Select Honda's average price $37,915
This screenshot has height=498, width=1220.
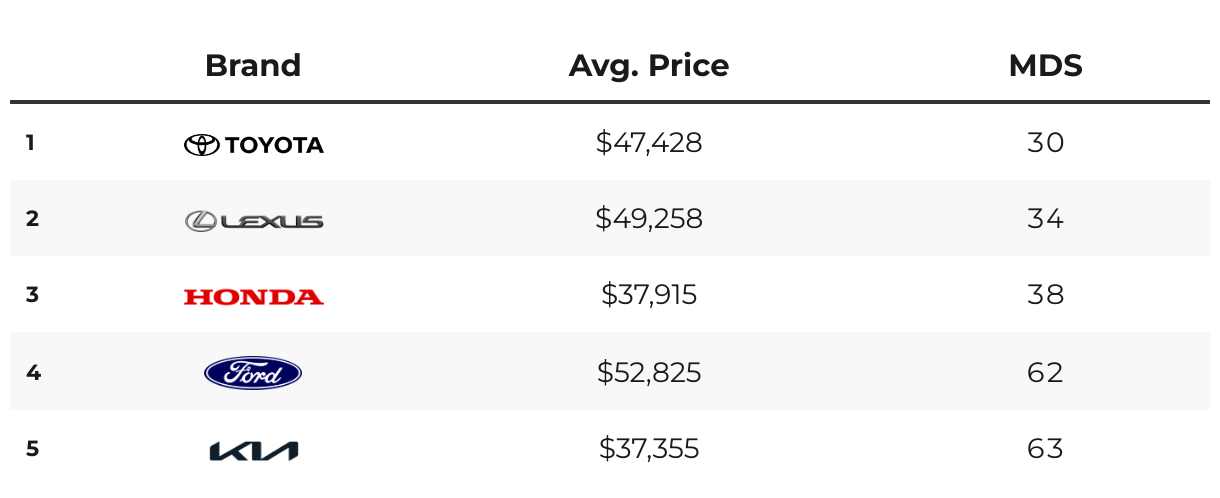pos(649,295)
